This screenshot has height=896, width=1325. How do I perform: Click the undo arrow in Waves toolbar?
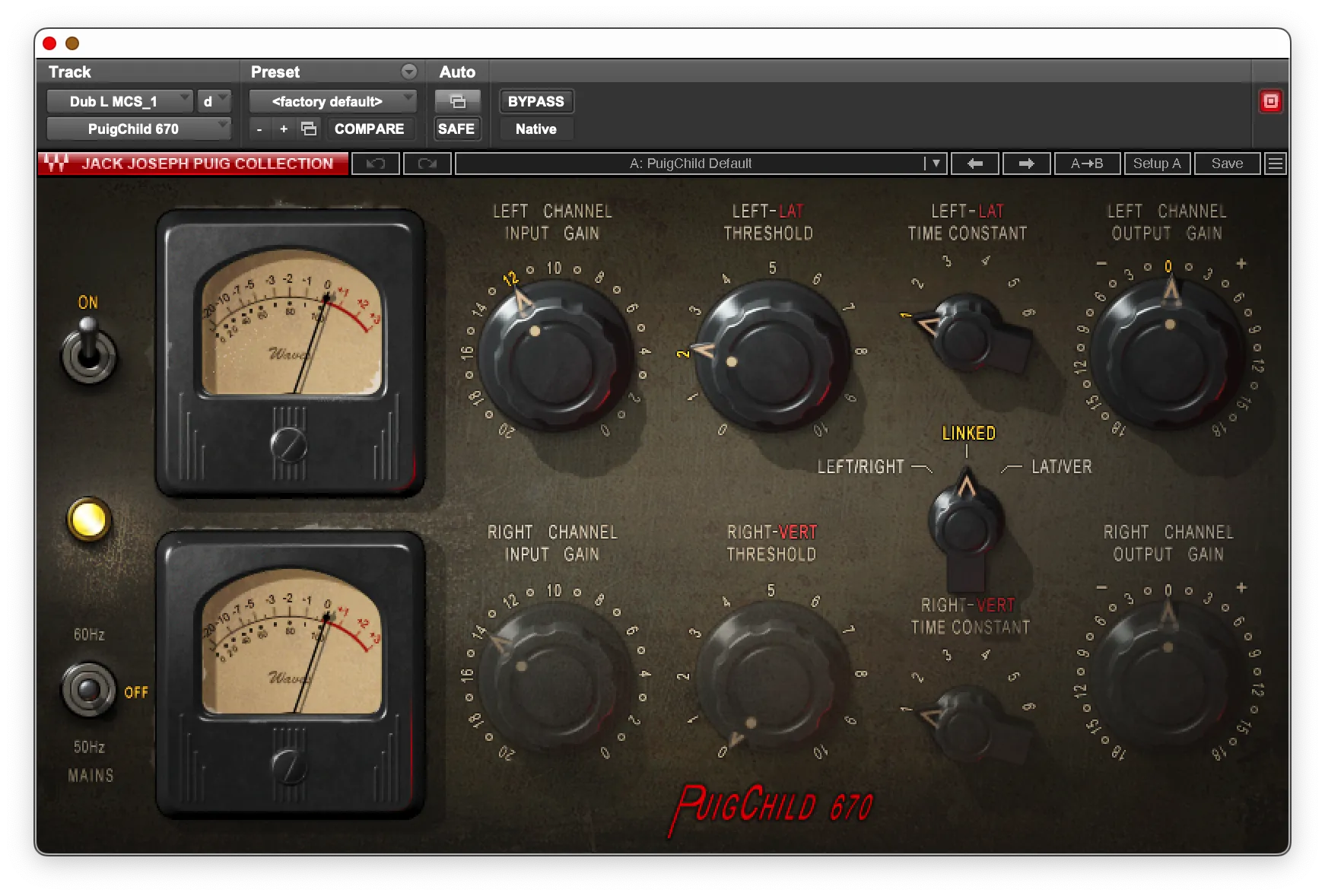[376, 164]
